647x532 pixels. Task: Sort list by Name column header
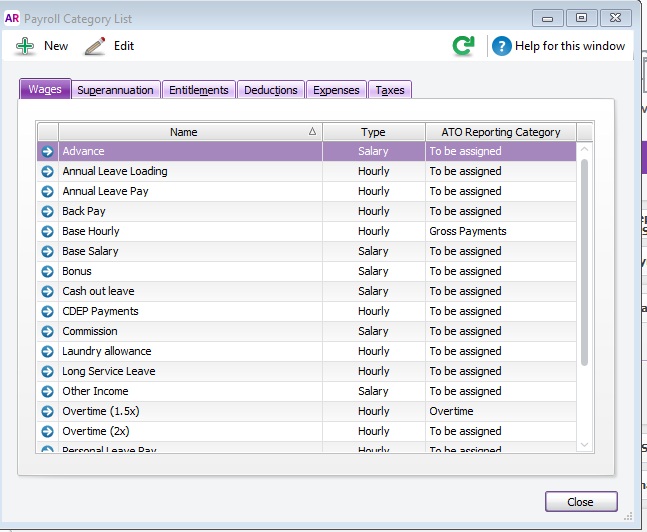click(x=184, y=132)
